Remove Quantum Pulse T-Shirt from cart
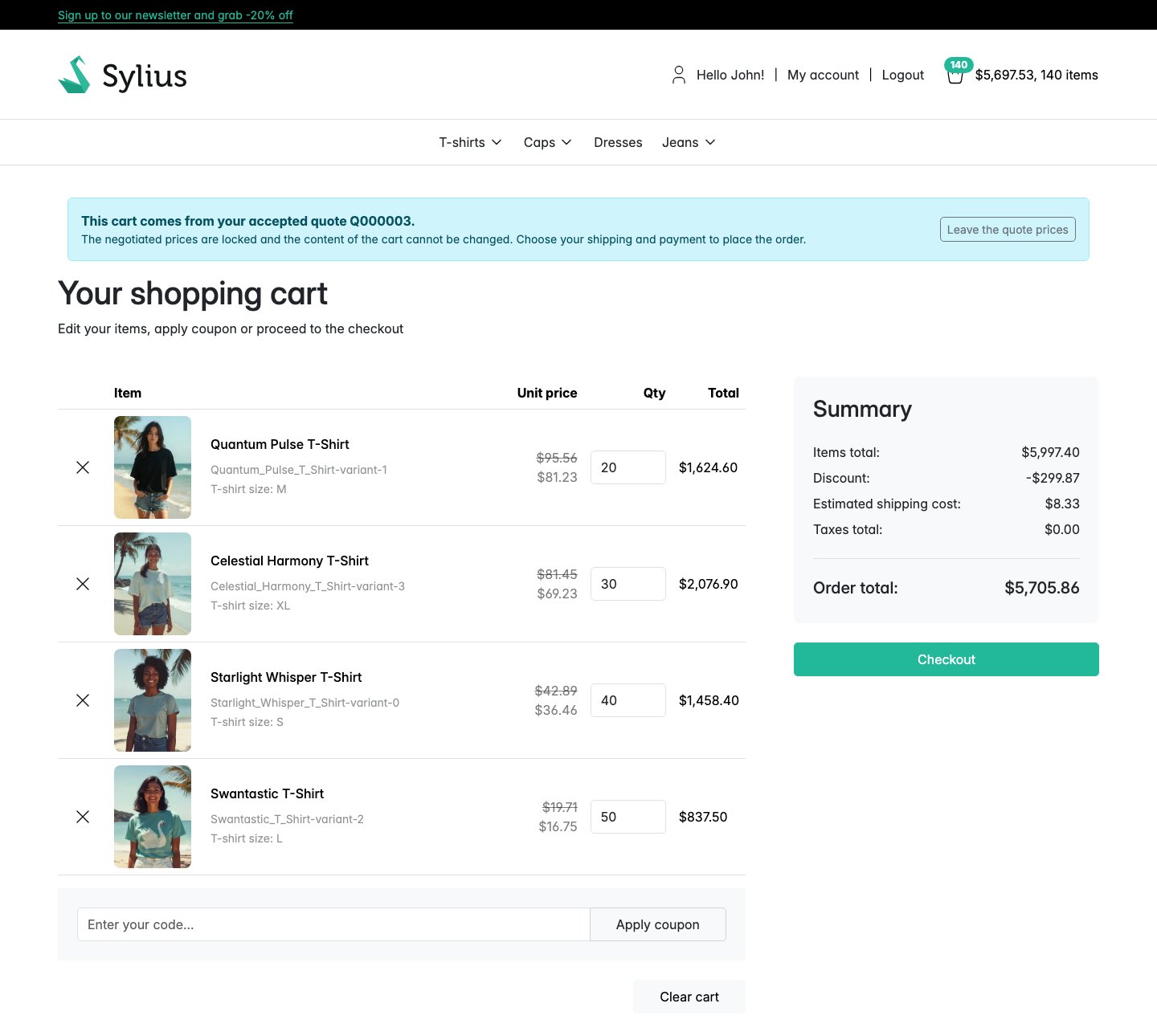 [83, 467]
